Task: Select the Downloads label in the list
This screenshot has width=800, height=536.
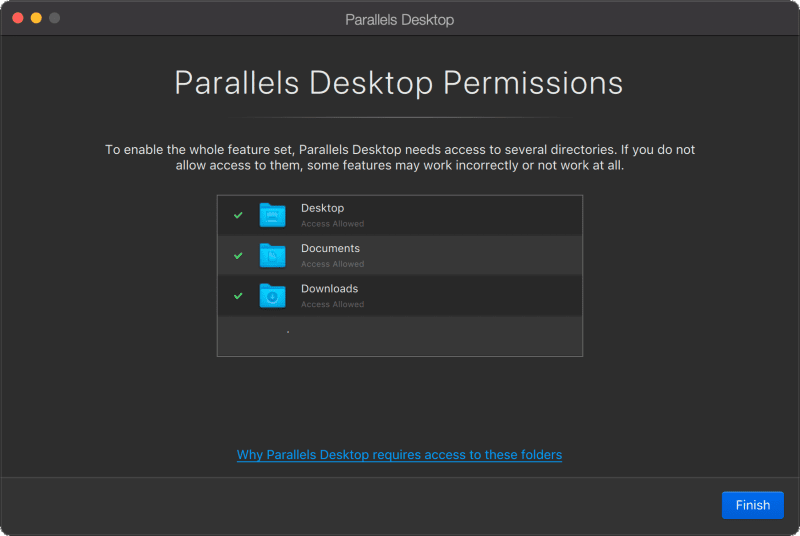Action: (329, 288)
